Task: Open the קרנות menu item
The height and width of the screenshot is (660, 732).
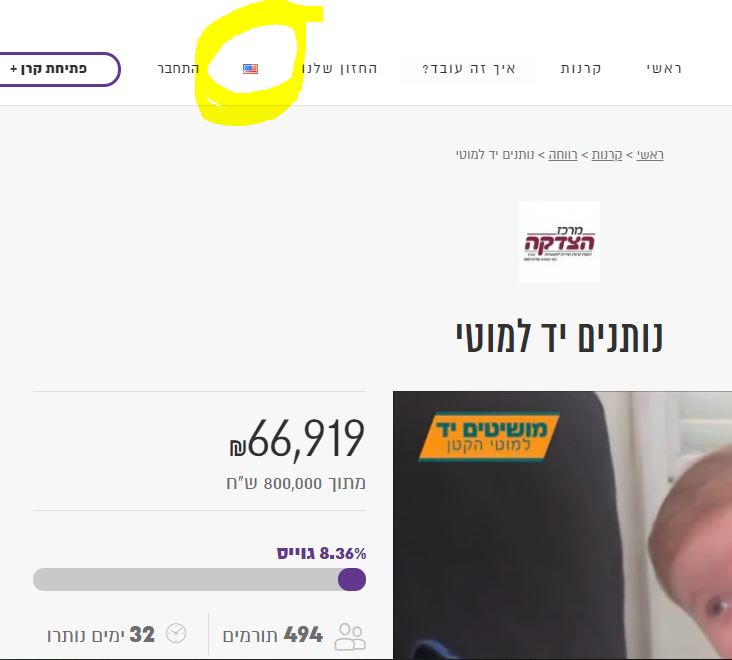Action: point(581,69)
